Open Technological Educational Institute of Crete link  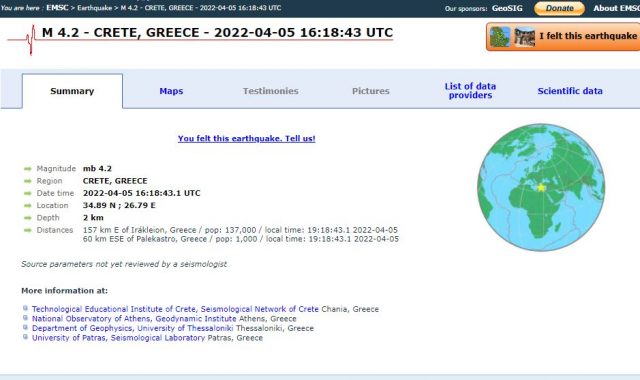tap(175, 309)
